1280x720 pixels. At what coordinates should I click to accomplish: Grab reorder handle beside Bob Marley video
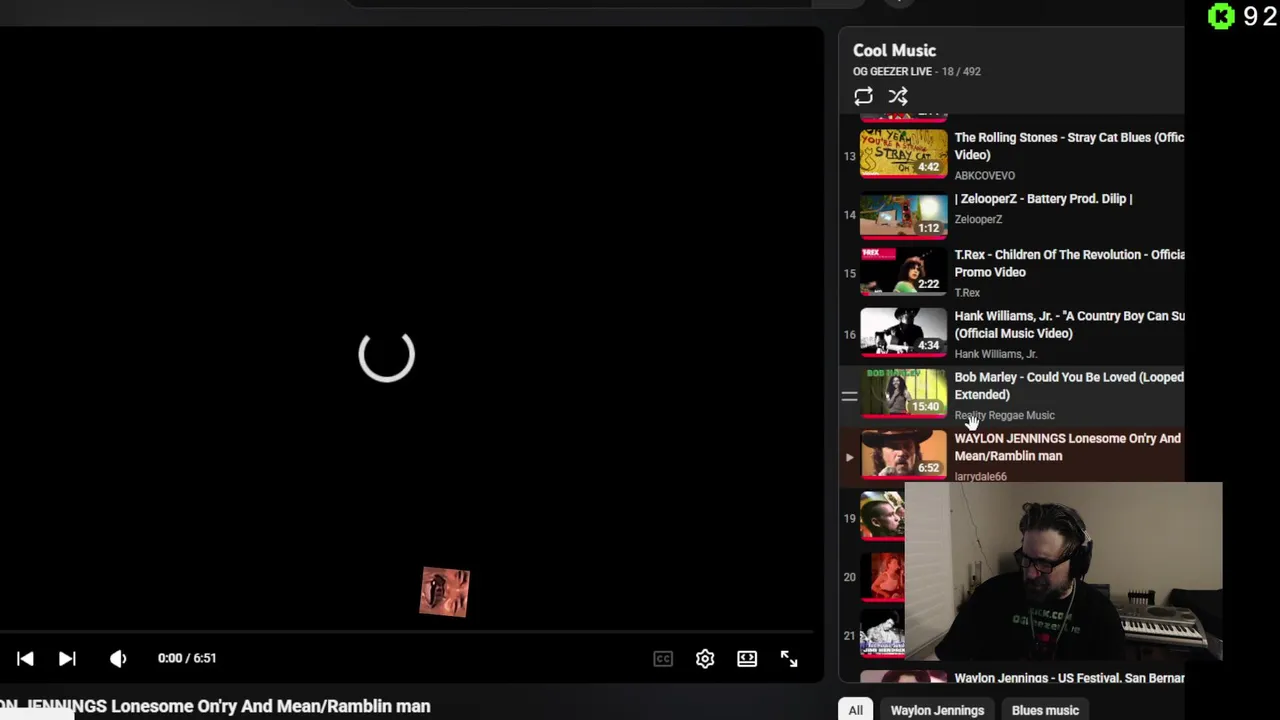point(849,396)
